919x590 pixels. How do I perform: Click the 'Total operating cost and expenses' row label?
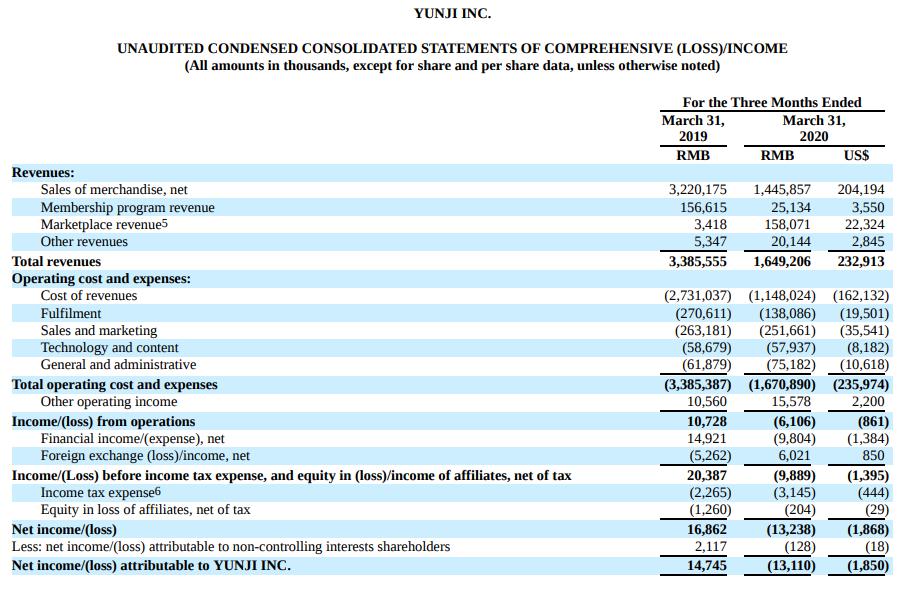(x=114, y=384)
